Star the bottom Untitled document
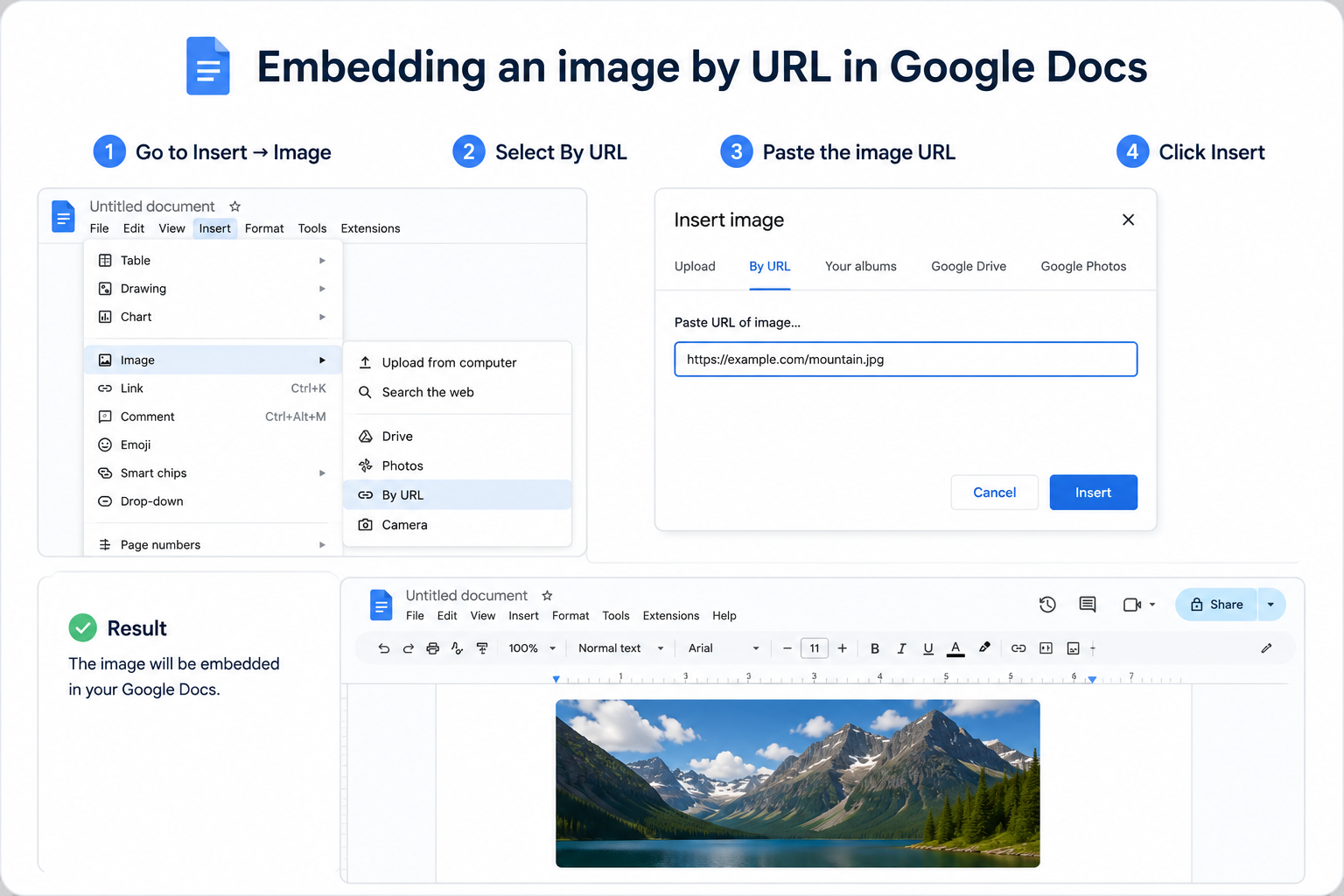Viewport: 1344px width, 896px height. 547,596
